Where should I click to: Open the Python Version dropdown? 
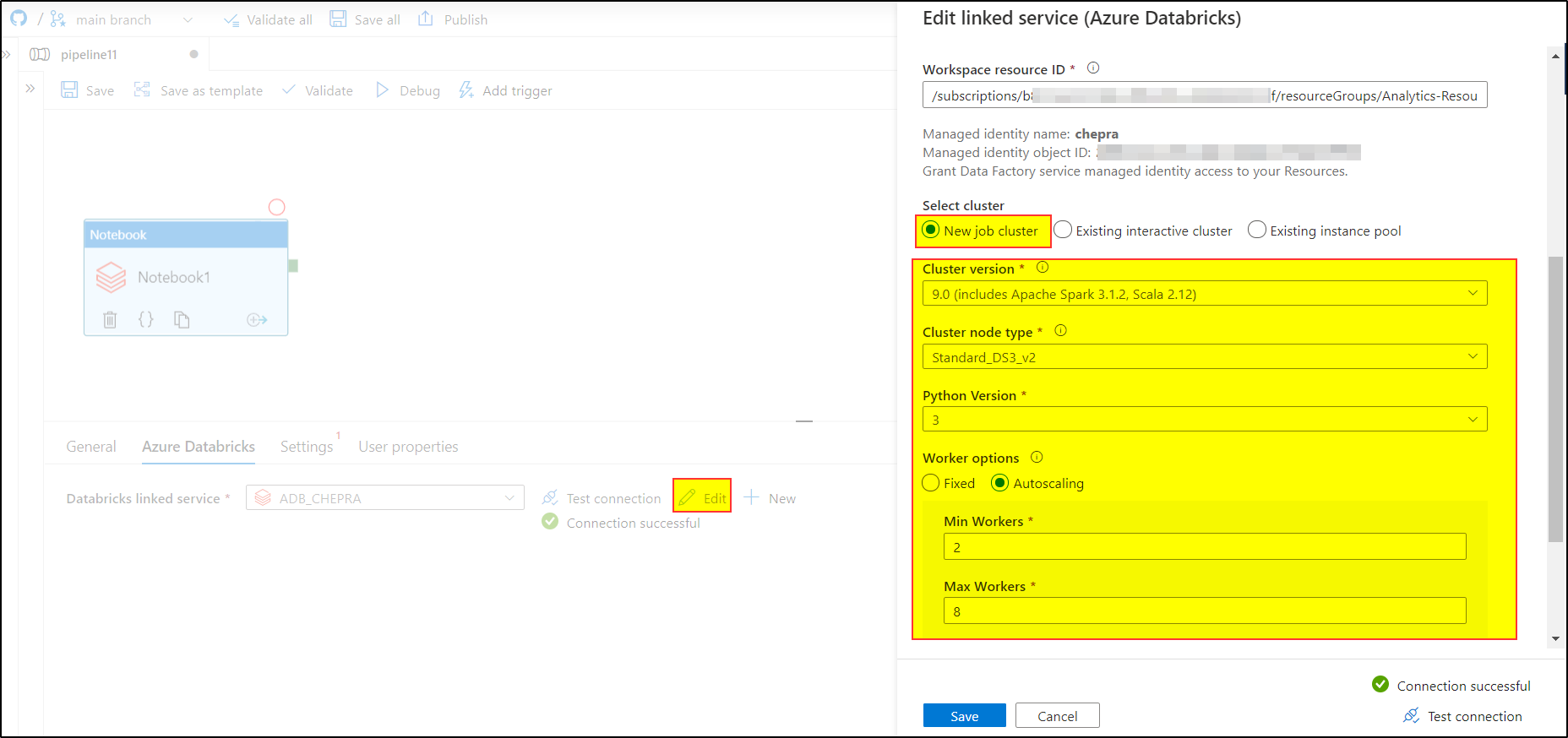tap(1205, 420)
